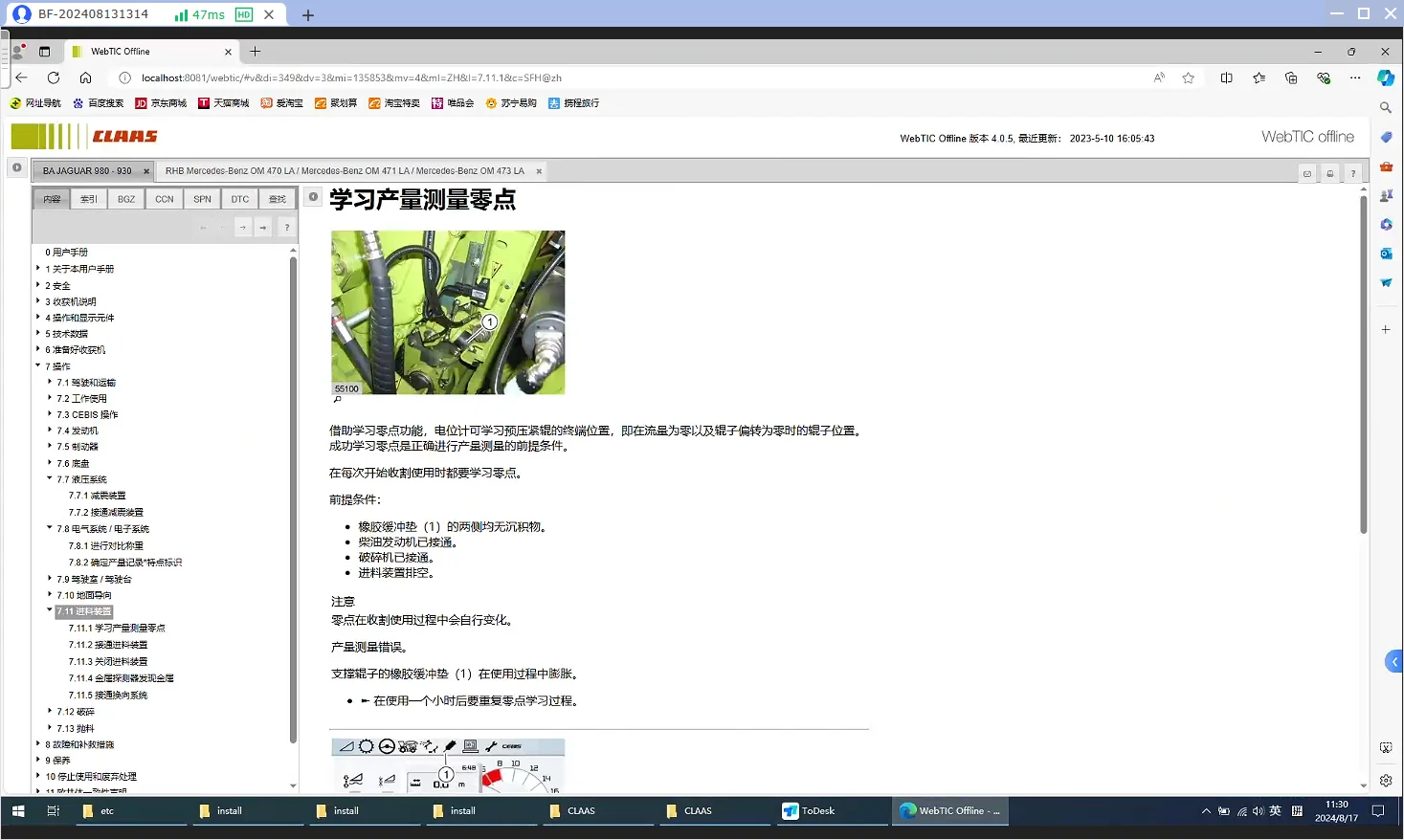Open the 京东商城 bookmark
This screenshot has height=840, width=1404.
coord(161,103)
